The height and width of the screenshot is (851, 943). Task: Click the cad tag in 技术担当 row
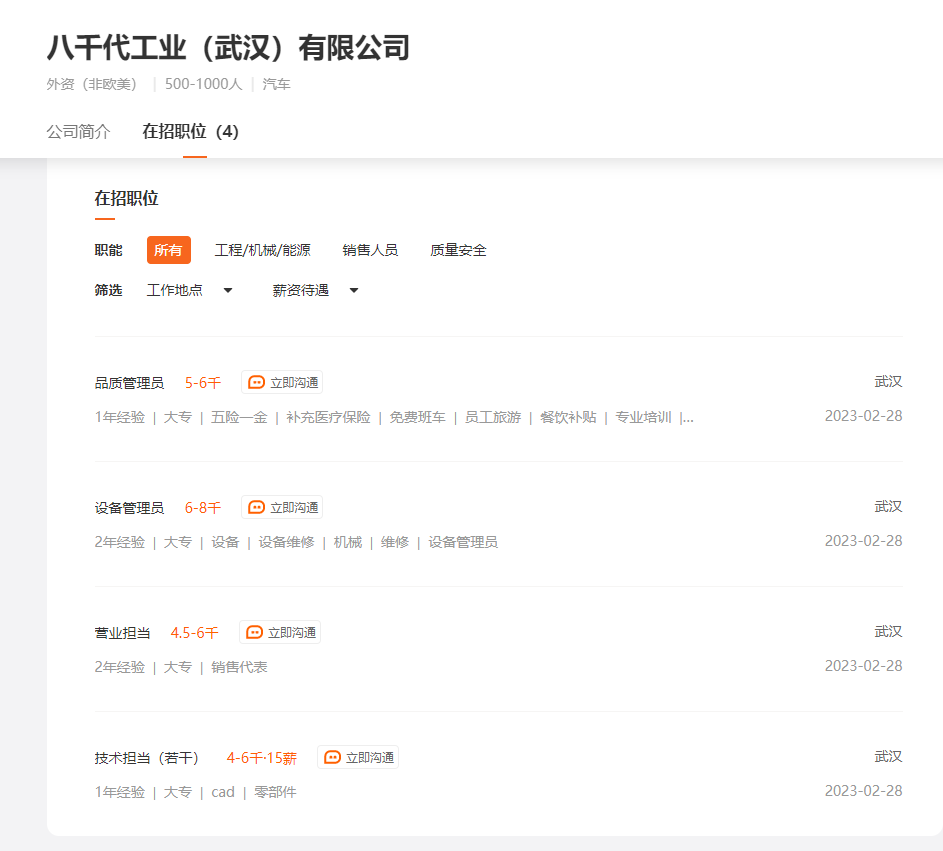223,793
